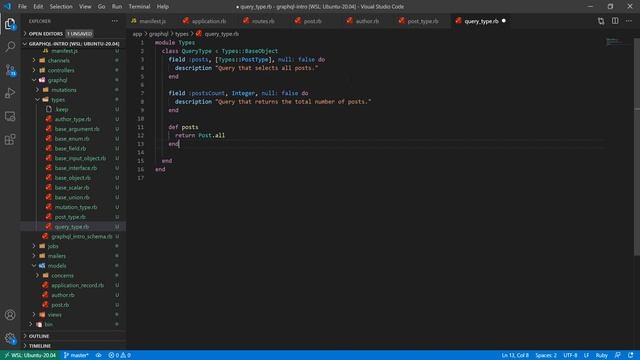Switch to the post.rb tab

pos(312,21)
